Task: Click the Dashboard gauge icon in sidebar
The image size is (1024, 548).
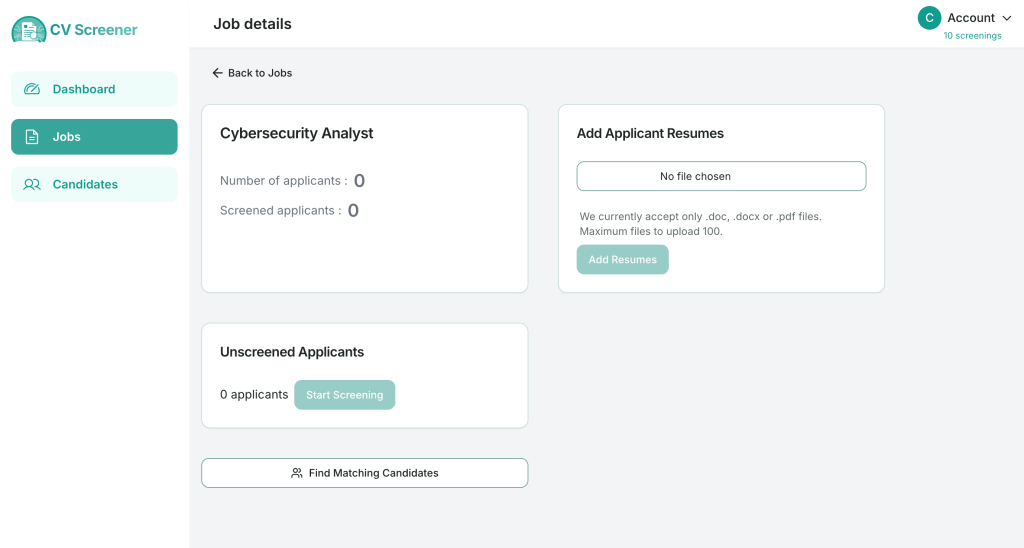Action: (32, 89)
